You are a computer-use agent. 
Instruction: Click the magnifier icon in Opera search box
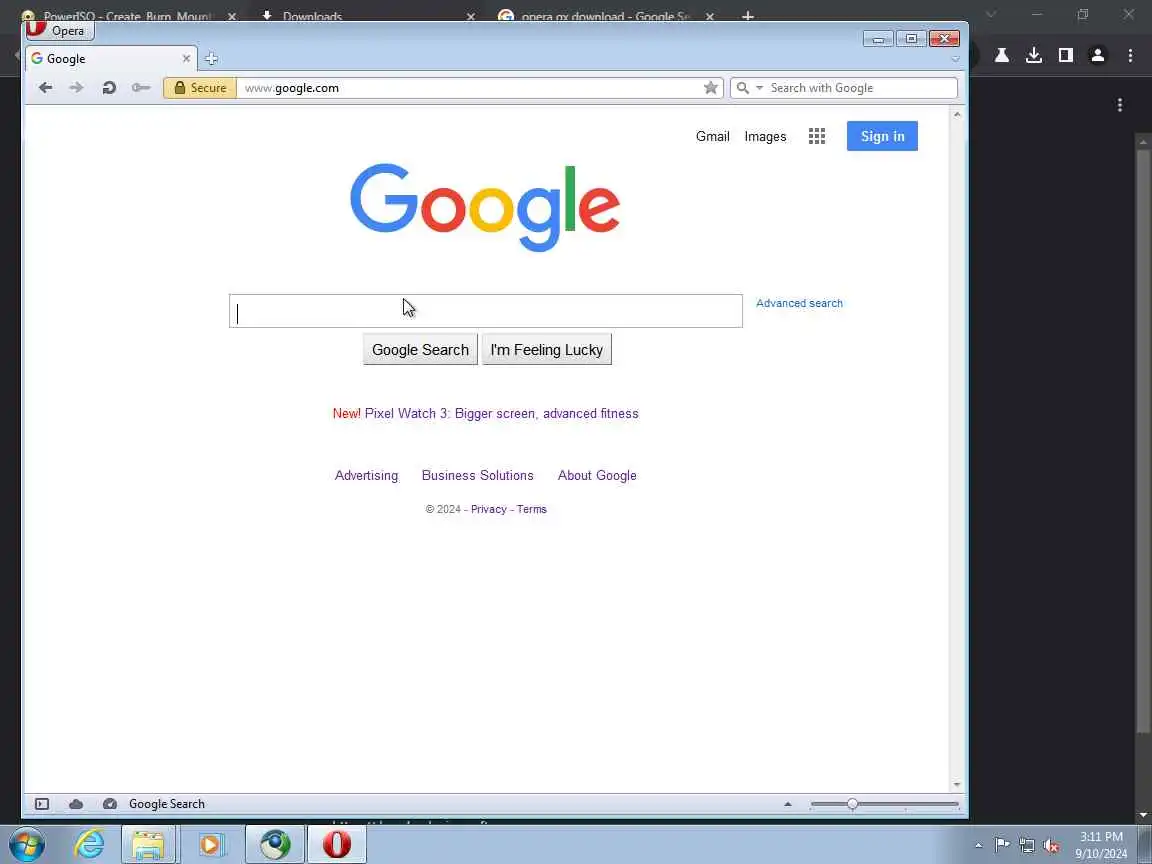(x=743, y=88)
